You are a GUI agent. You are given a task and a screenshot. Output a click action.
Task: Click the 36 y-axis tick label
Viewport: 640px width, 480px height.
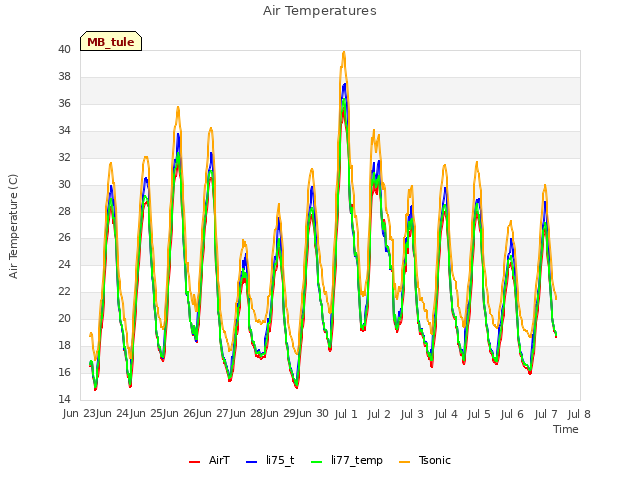tap(64, 103)
